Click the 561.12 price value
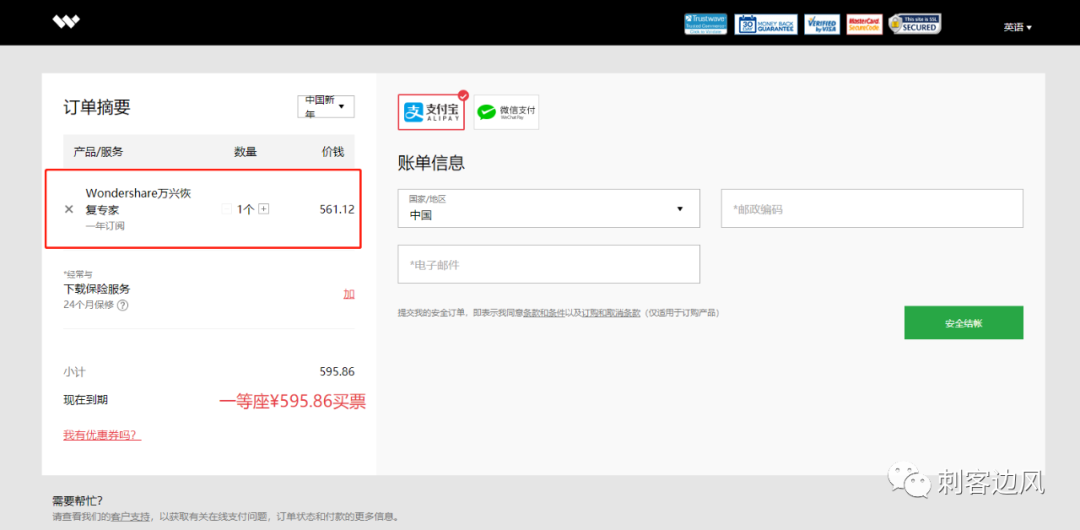The height and width of the screenshot is (530, 1080). pos(337,210)
